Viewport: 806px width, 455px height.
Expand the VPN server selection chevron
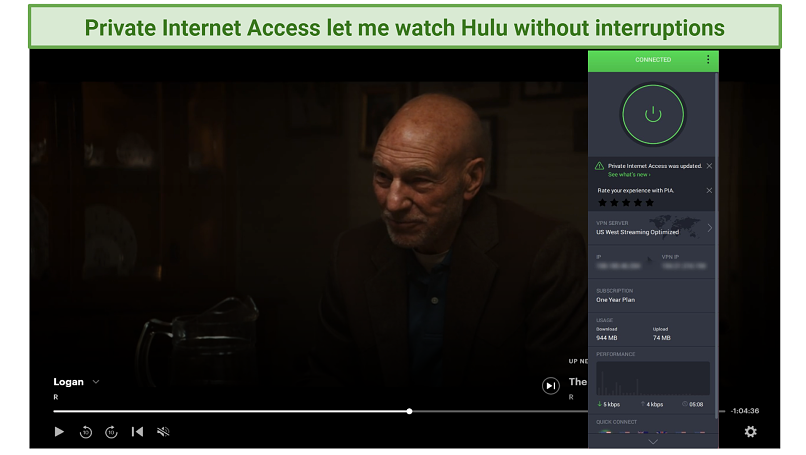click(x=709, y=228)
